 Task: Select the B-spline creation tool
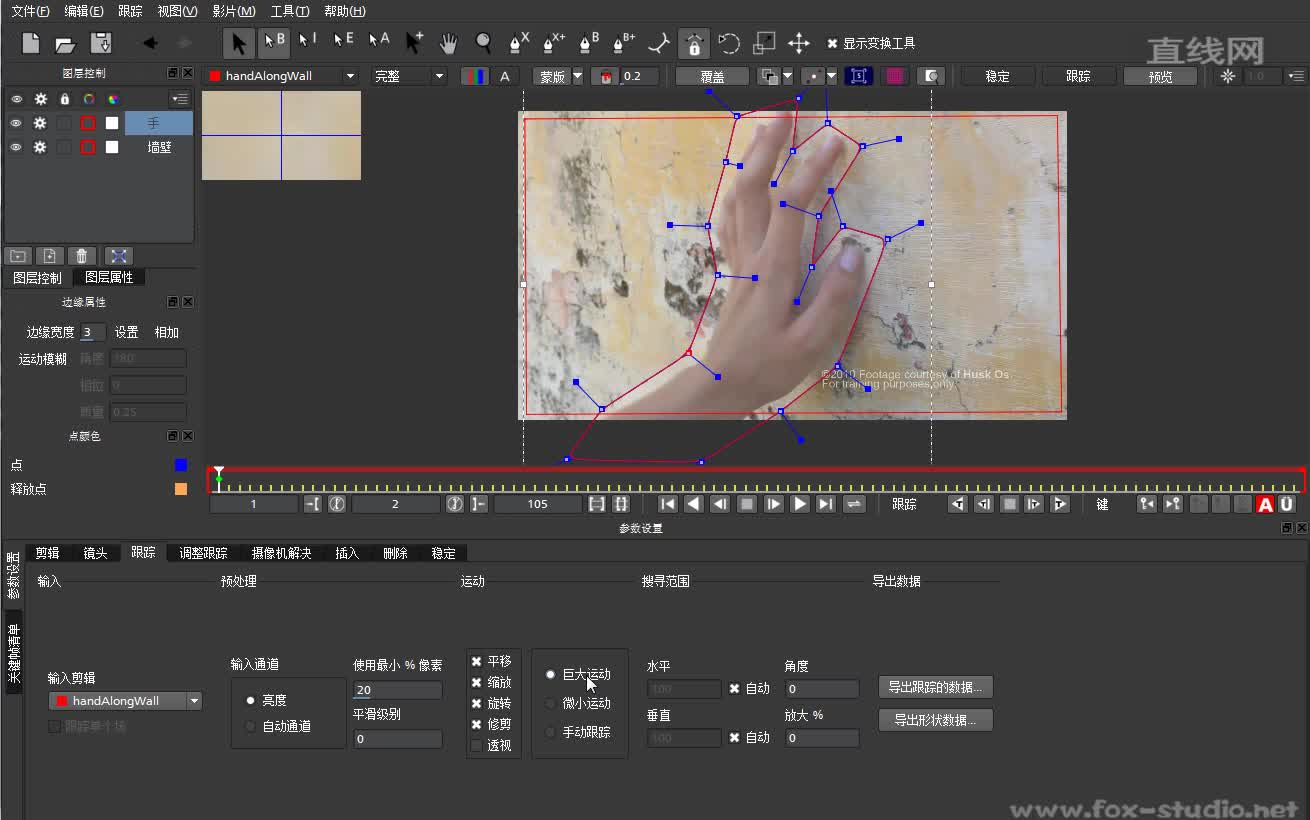point(585,43)
